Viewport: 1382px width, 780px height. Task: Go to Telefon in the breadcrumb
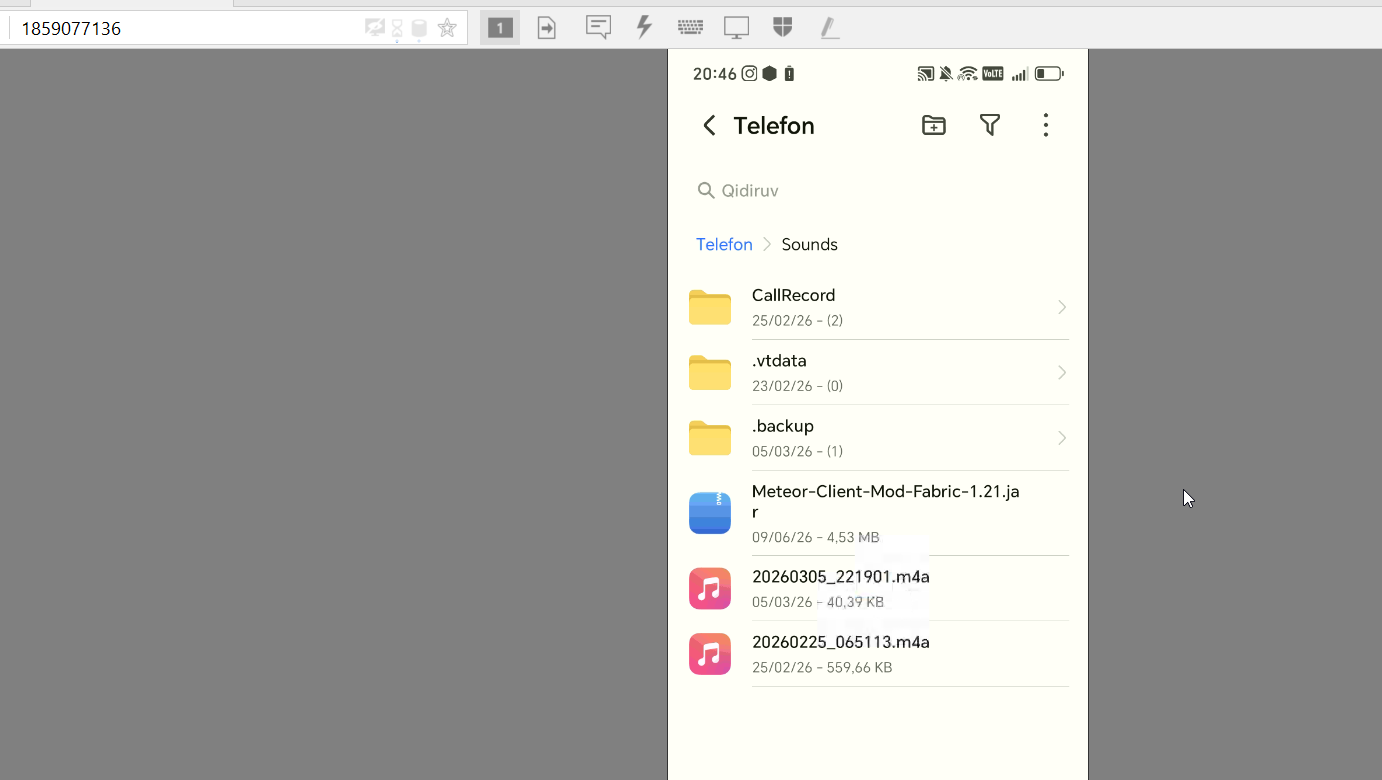[724, 244]
